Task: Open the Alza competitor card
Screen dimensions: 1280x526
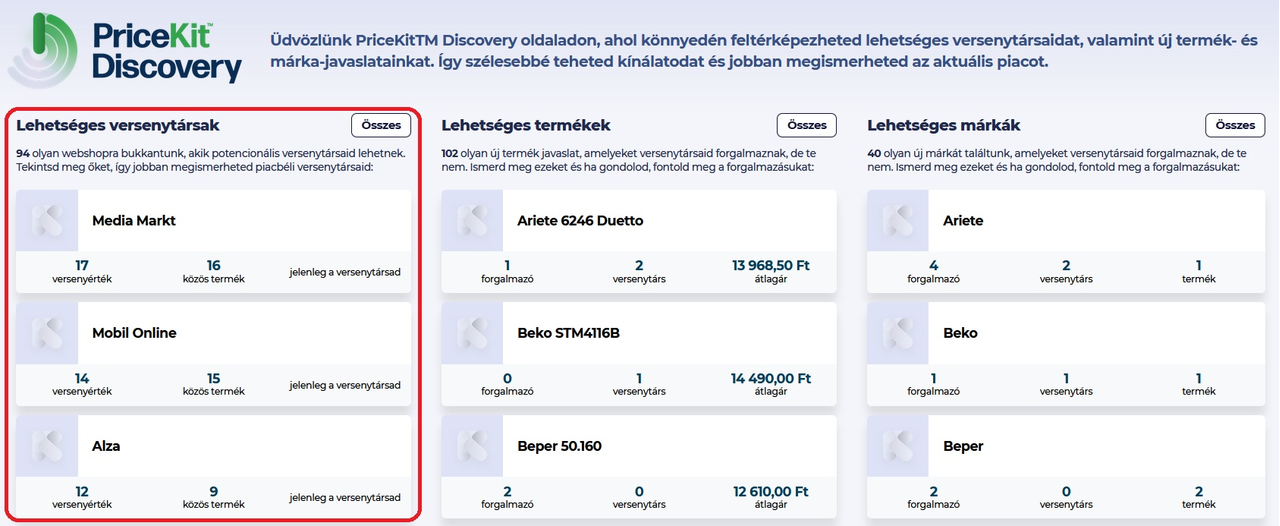Action: [214, 466]
